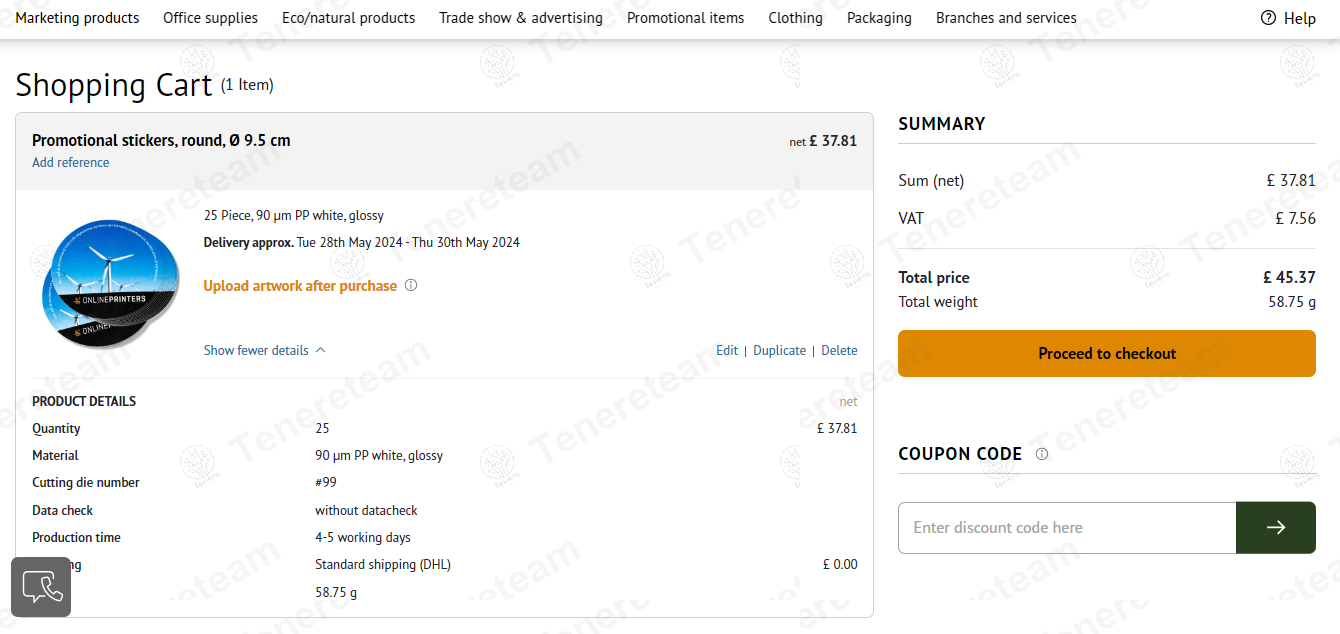The width and height of the screenshot is (1340, 634).
Task: Submit coupon with the arrow button
Action: (1275, 527)
